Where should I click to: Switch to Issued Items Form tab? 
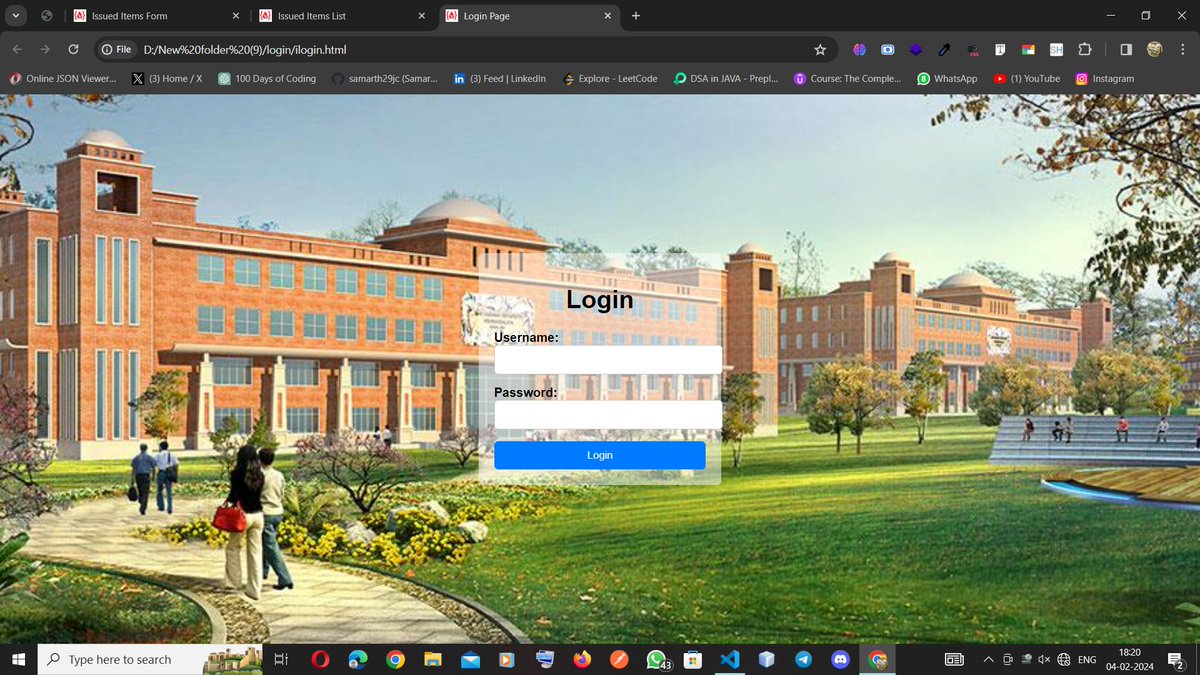click(x=155, y=16)
